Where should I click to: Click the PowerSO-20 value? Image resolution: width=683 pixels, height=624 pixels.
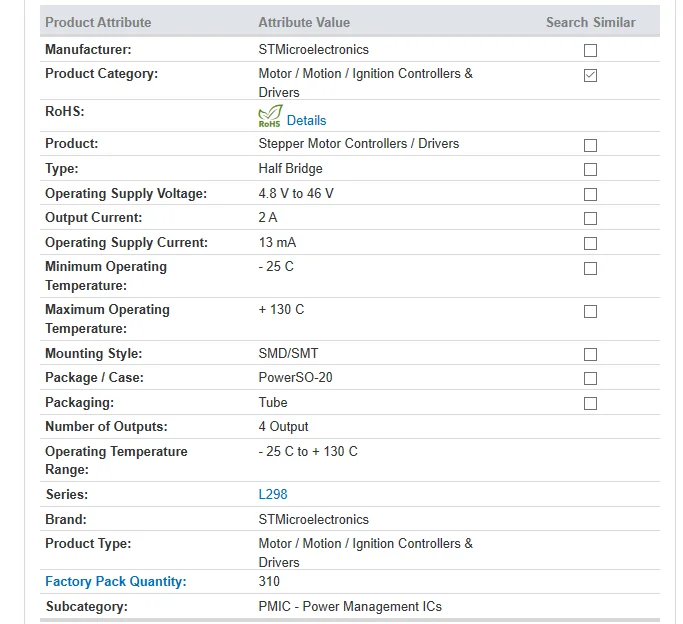tap(295, 377)
